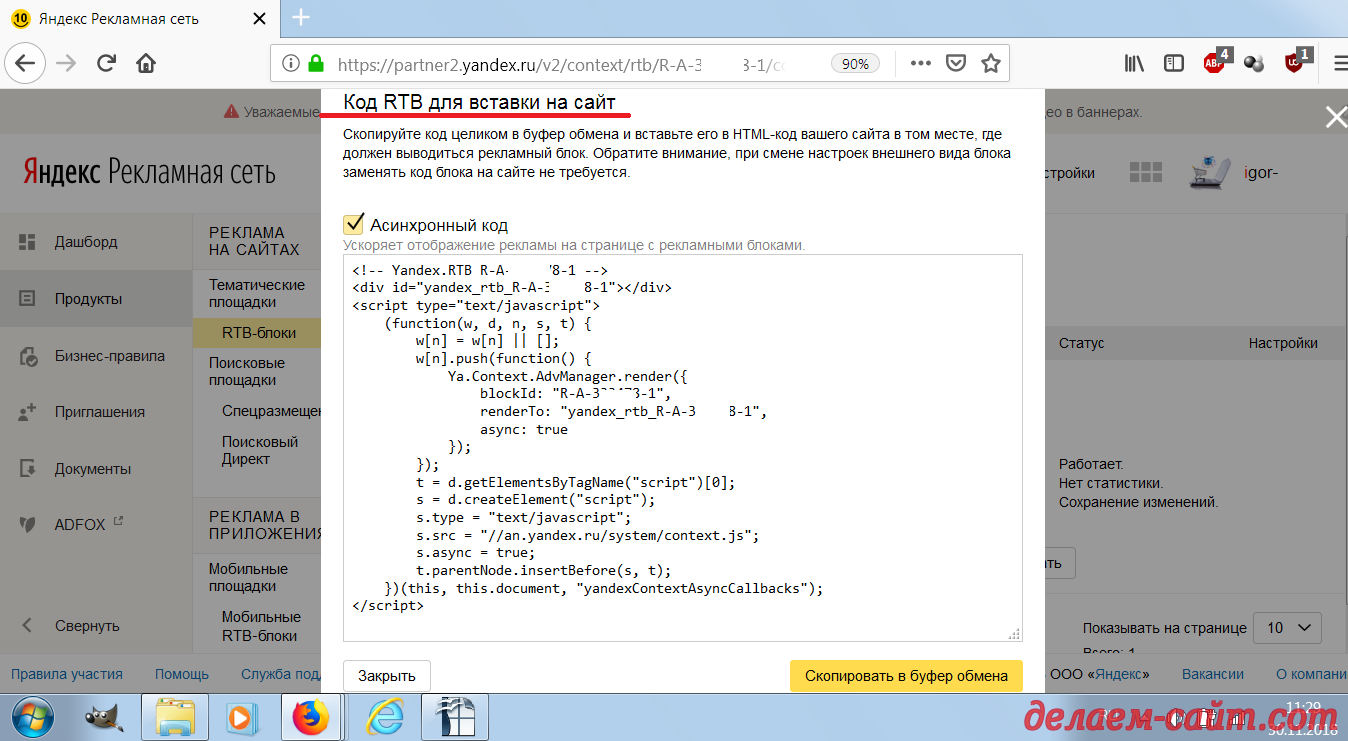The height and width of the screenshot is (741, 1348).
Task: Open File Explorer from the taskbar
Action: coord(174,717)
